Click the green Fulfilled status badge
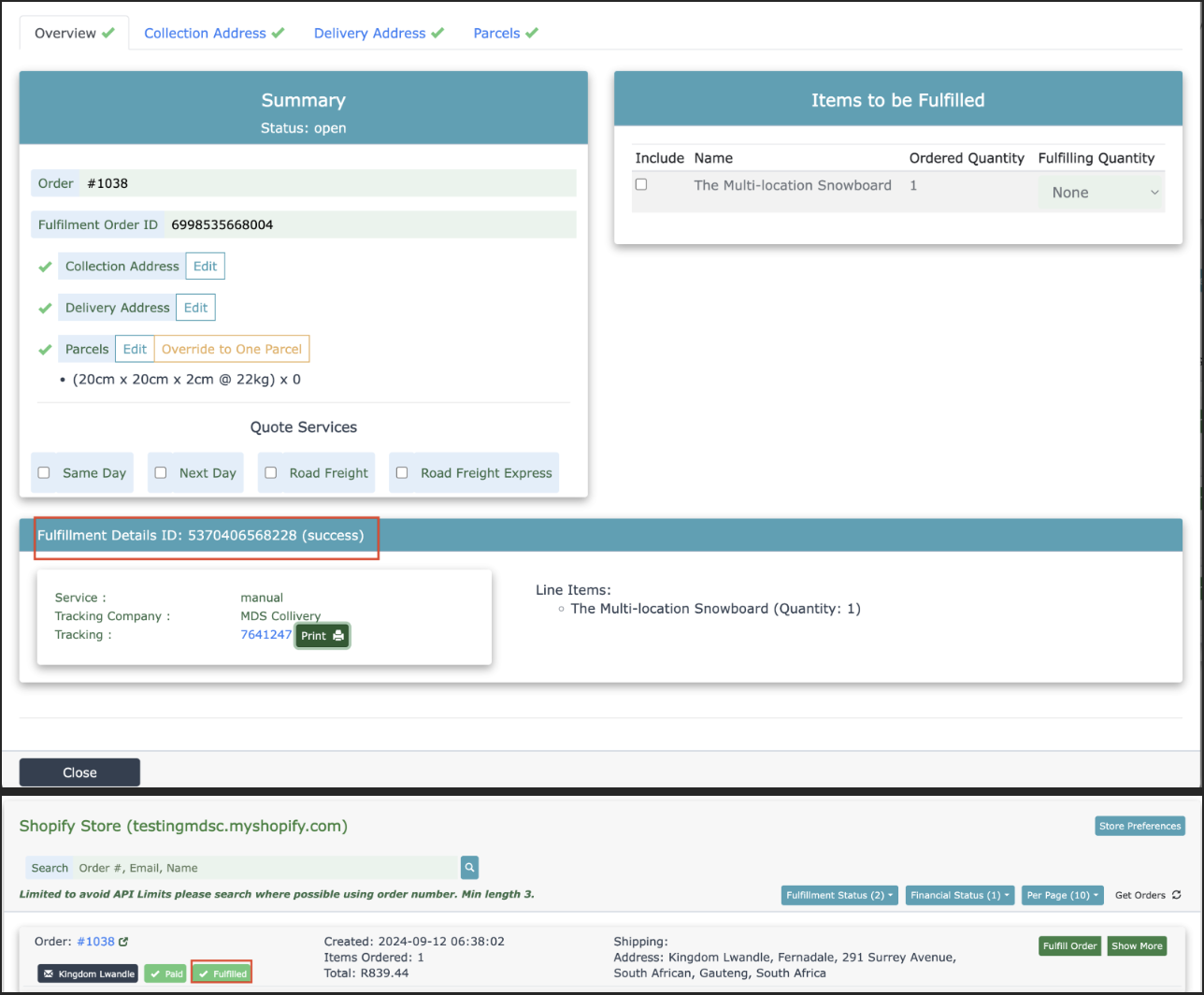 (222, 973)
